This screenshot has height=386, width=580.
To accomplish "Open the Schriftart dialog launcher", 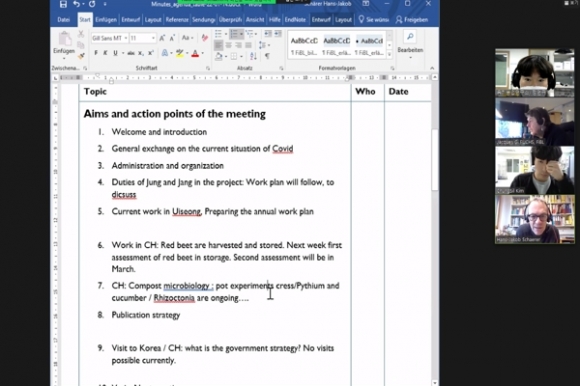I will coord(208,68).
